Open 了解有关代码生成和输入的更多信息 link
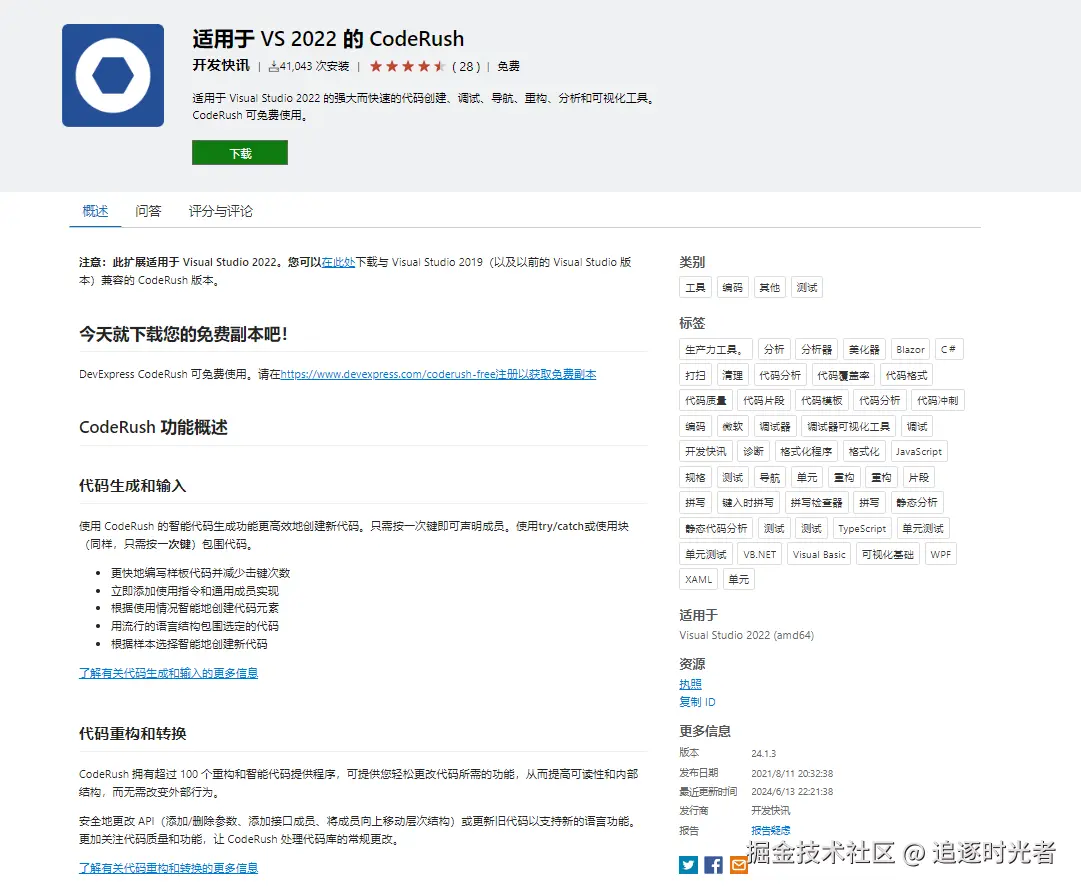 click(168, 673)
